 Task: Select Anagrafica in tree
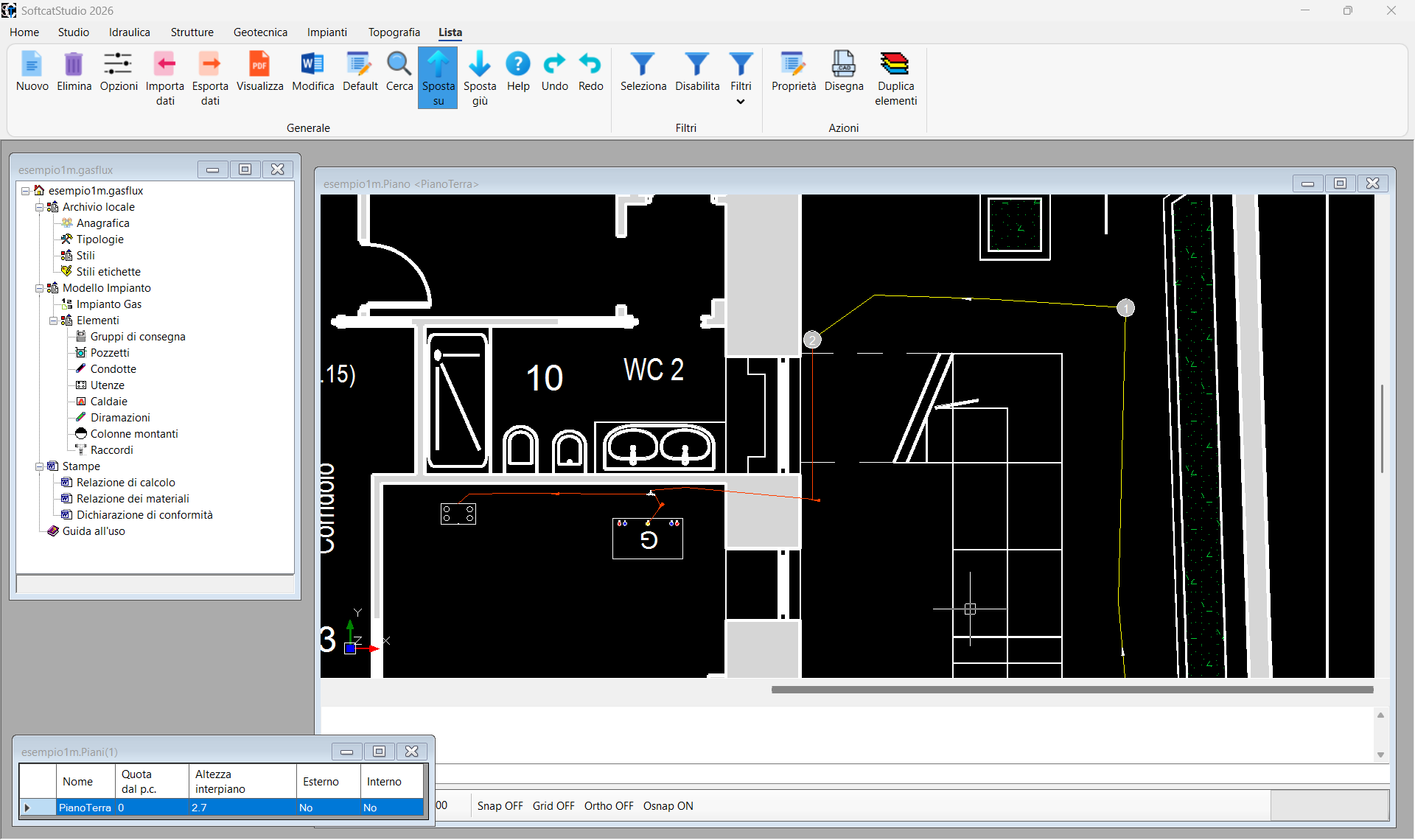click(102, 223)
